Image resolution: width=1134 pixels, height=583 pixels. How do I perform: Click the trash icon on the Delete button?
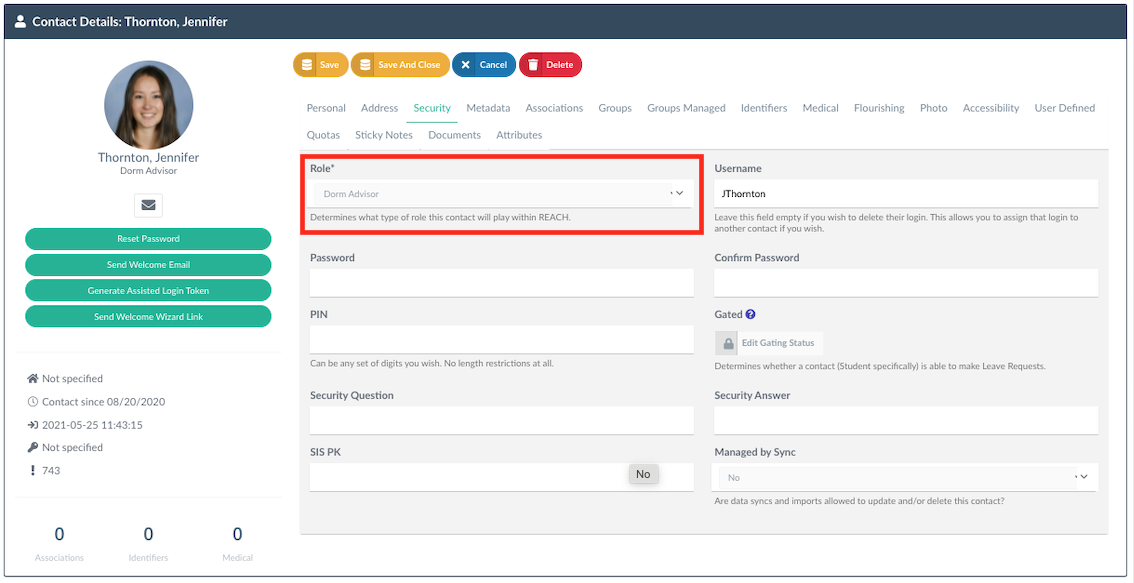tap(533, 64)
